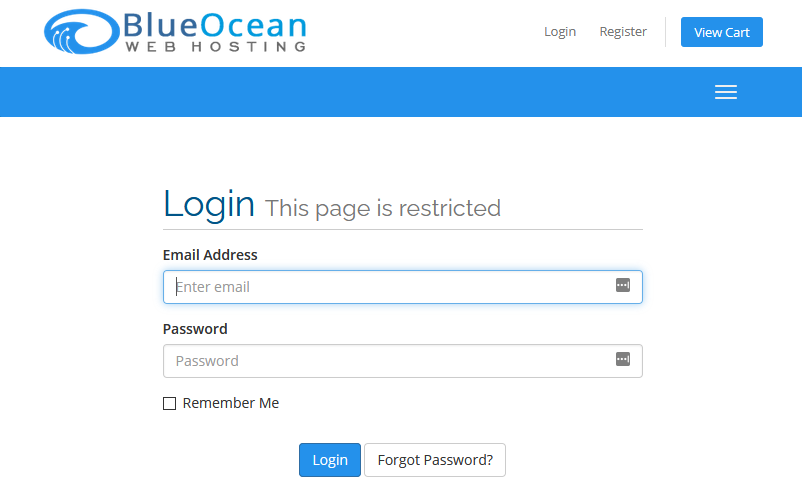Viewport: 802px width, 503px height.
Task: Focus the Enter email input field
Action: [390, 287]
